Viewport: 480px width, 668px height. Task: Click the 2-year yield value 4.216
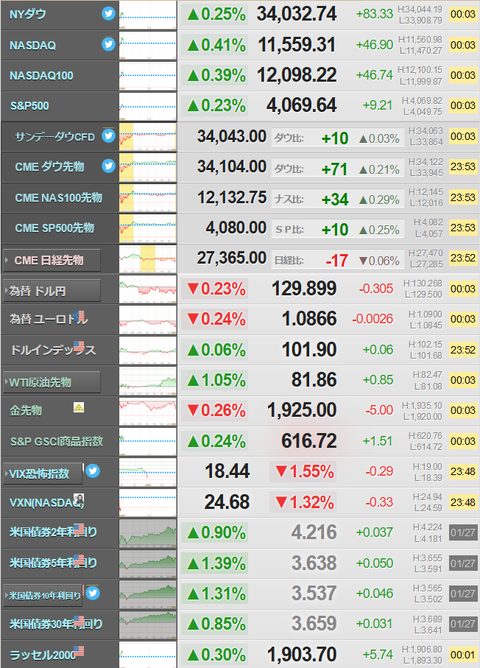314,532
